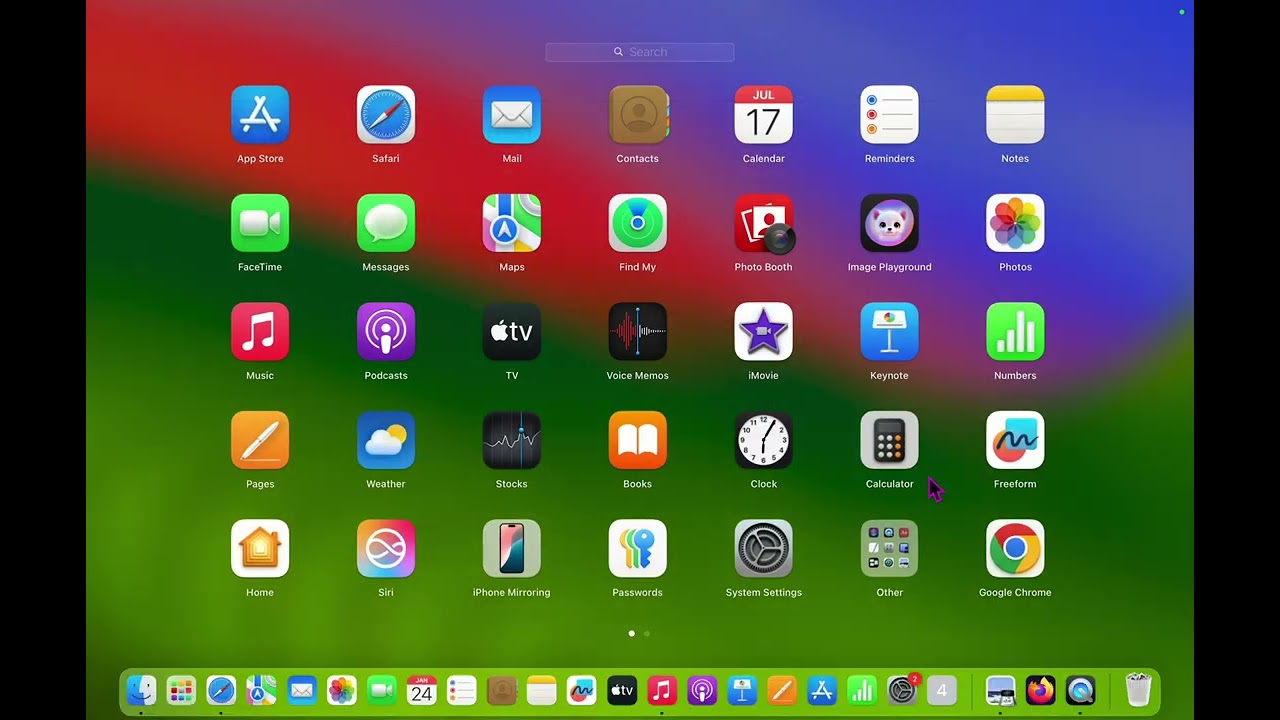Image resolution: width=1280 pixels, height=720 pixels.
Task: Launch the Passwords app
Action: [638, 549]
